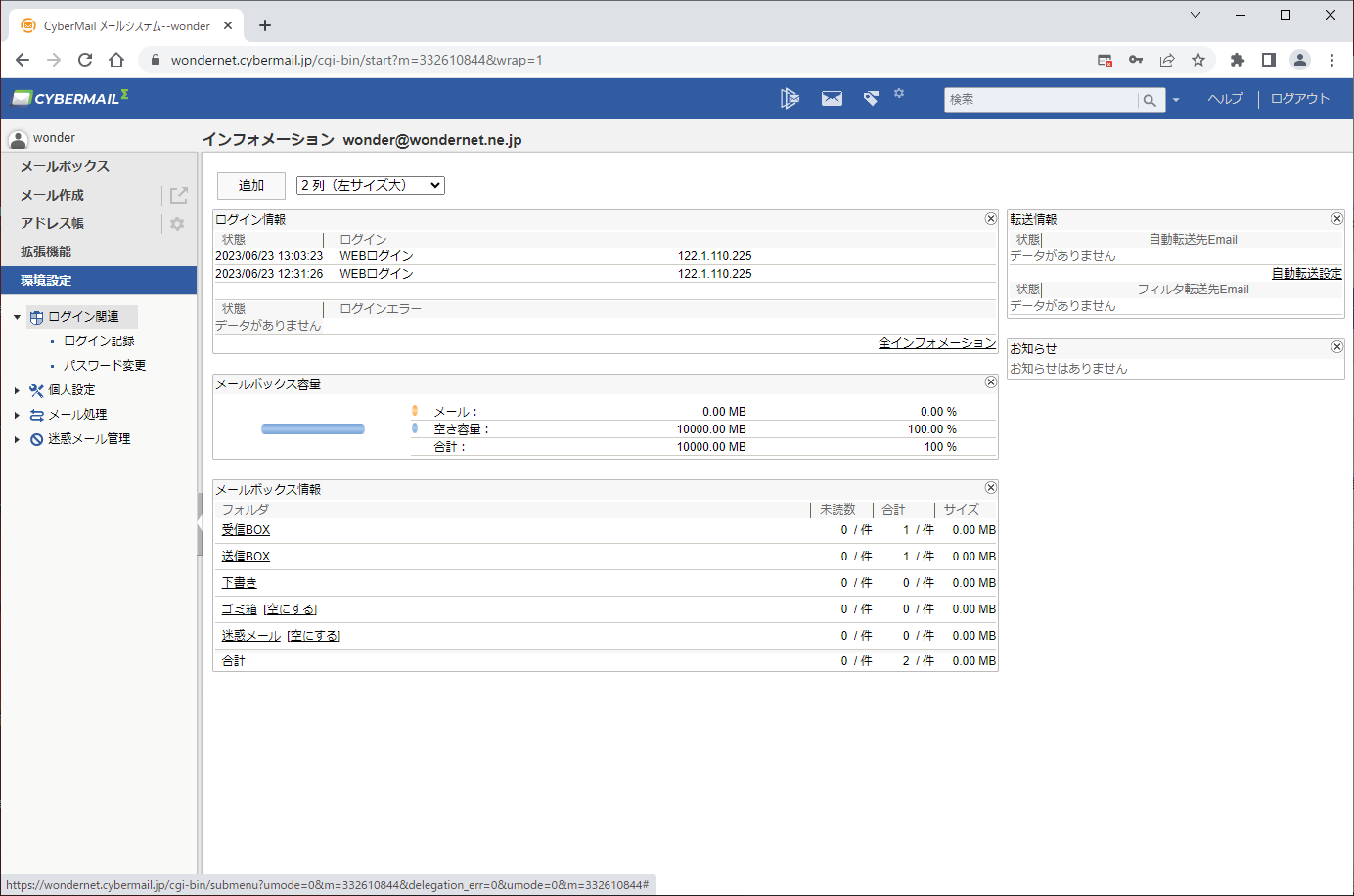Open the 自動転送設定 link

click(x=1307, y=274)
